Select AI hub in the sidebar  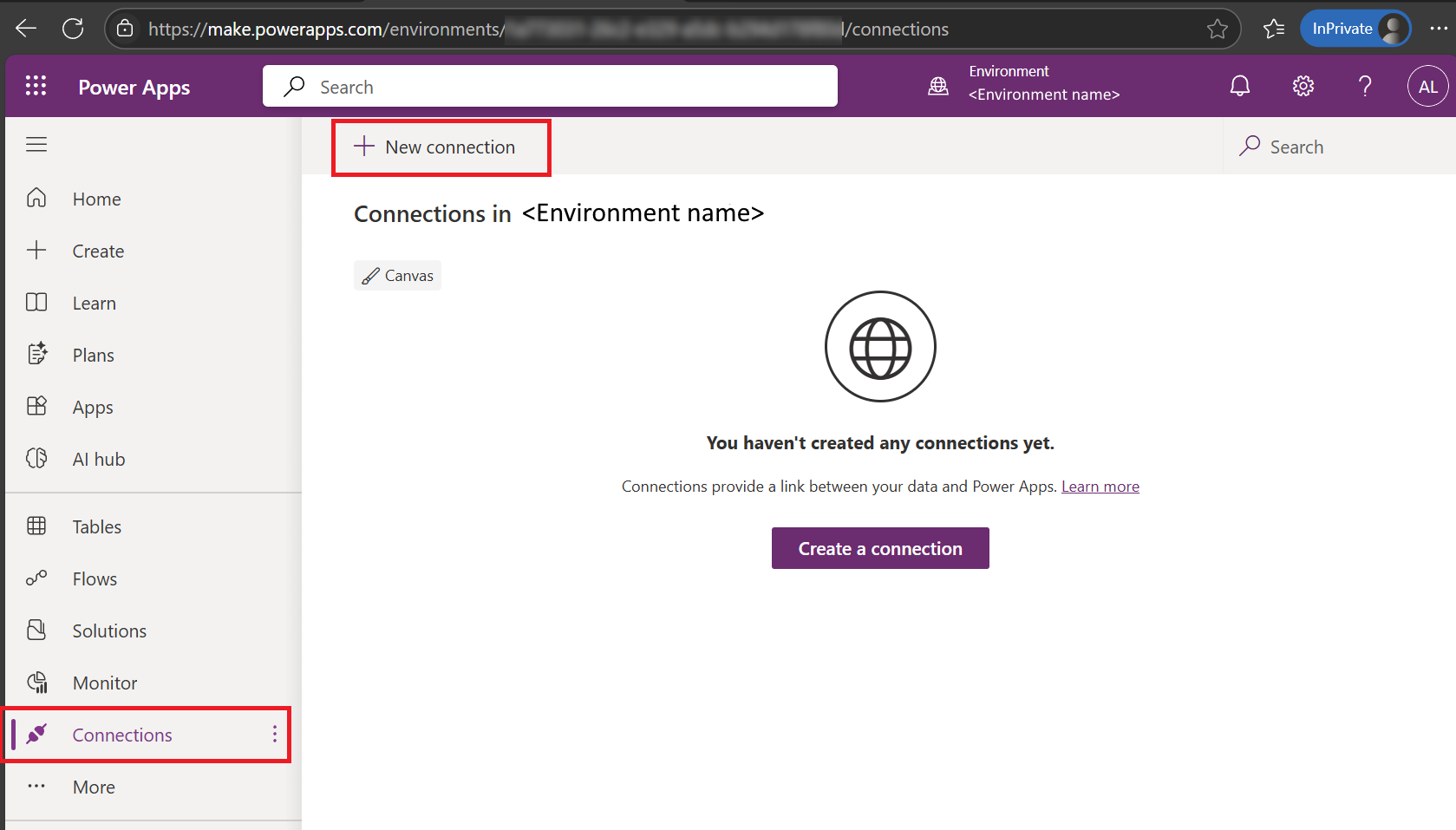(98, 459)
